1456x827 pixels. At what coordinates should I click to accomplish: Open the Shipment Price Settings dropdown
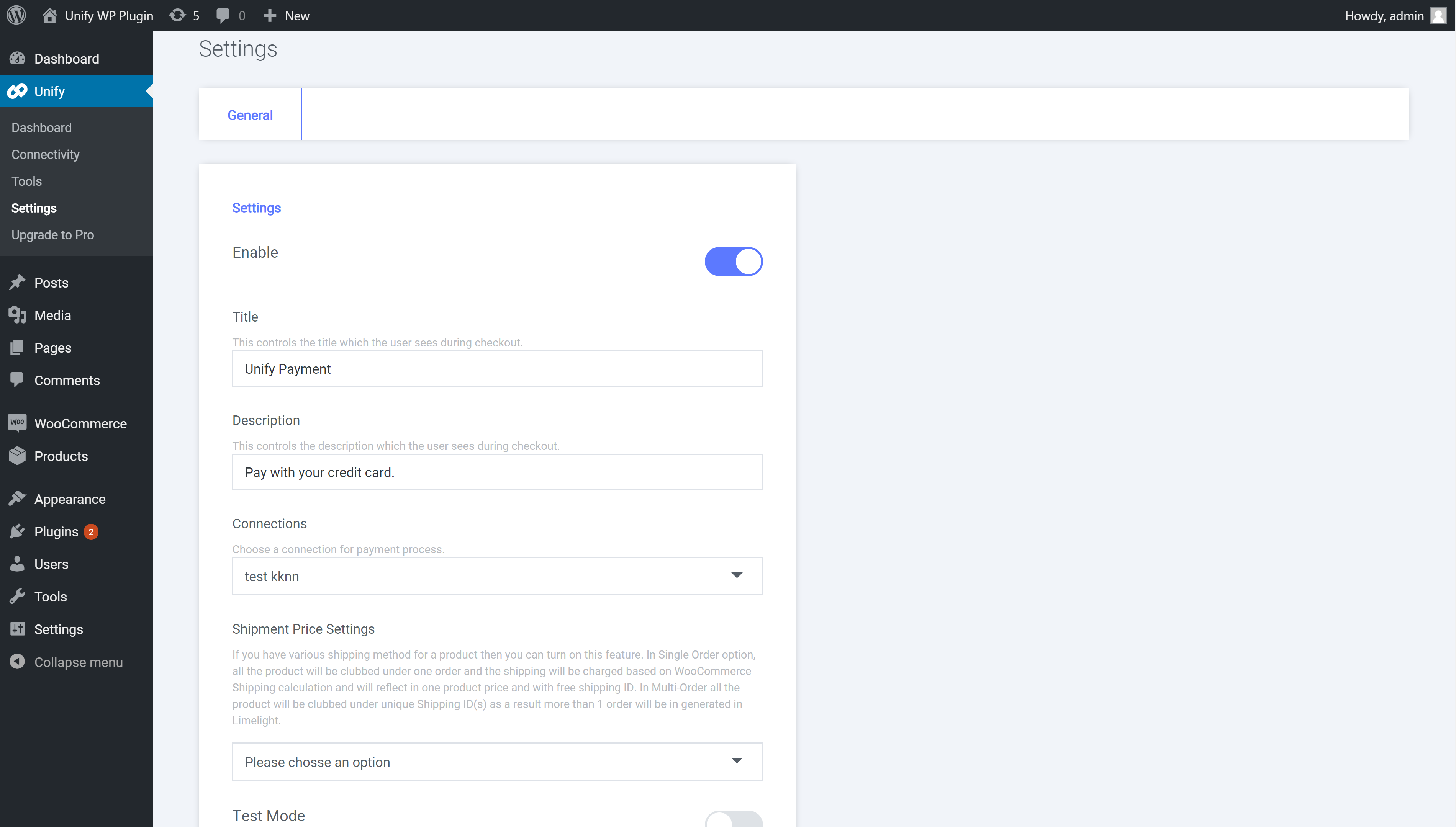click(x=497, y=762)
